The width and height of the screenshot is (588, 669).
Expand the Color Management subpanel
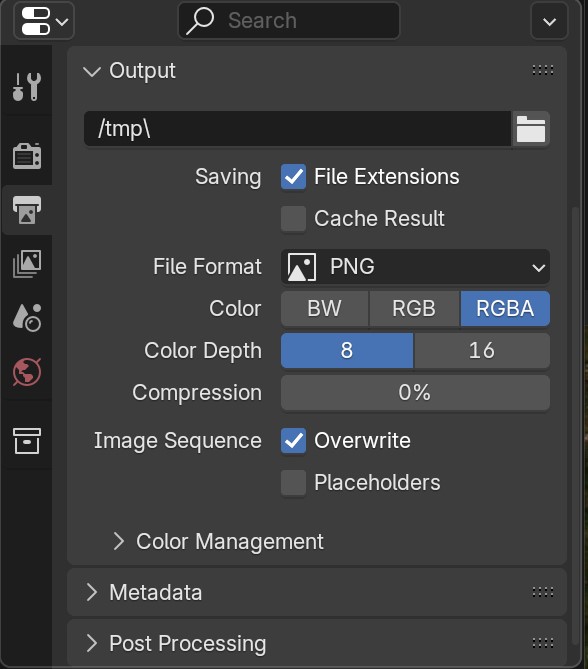point(119,541)
